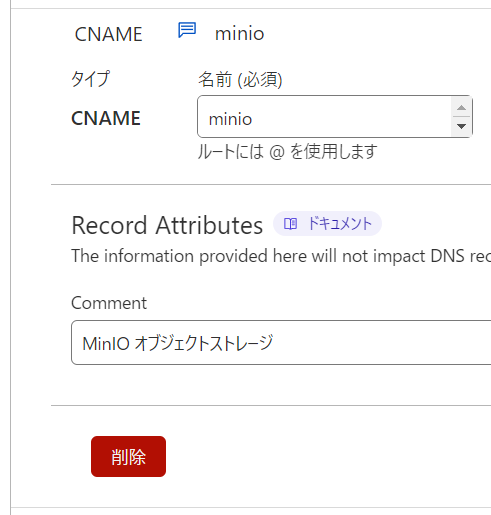Click the up arrow in the name field
The height and width of the screenshot is (515, 491).
461,107
